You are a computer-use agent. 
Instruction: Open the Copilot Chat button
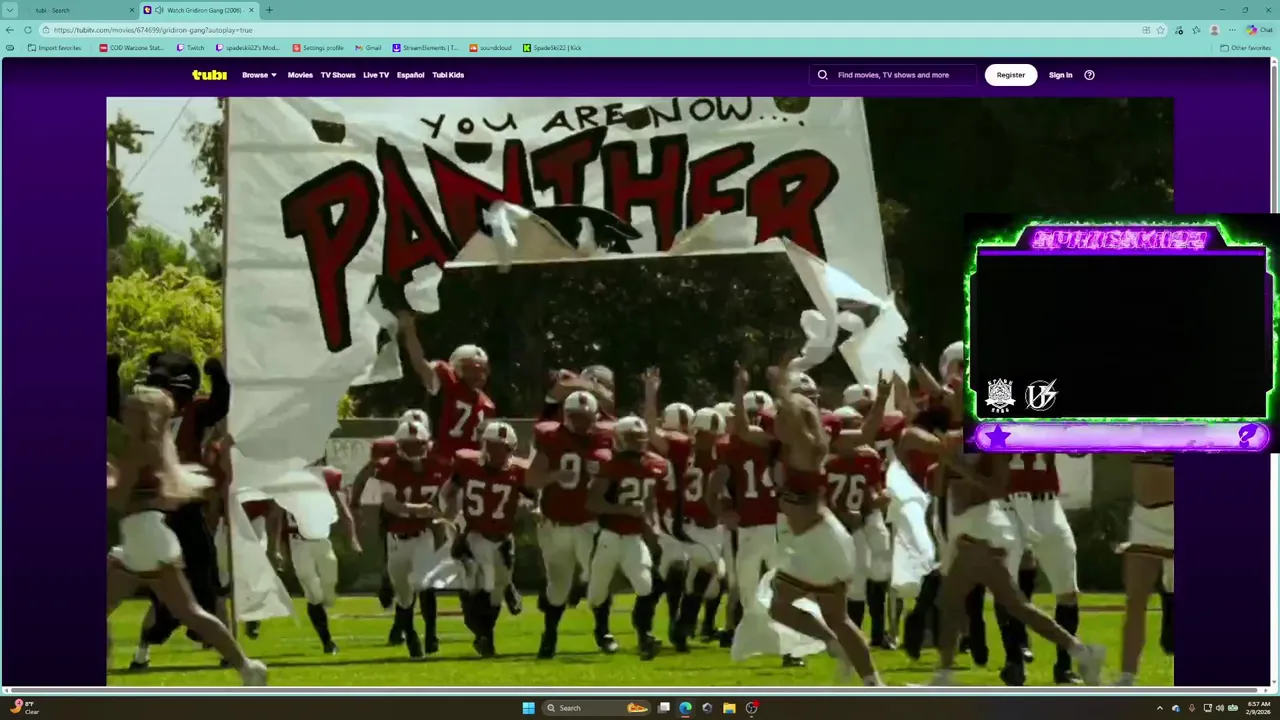1259,30
